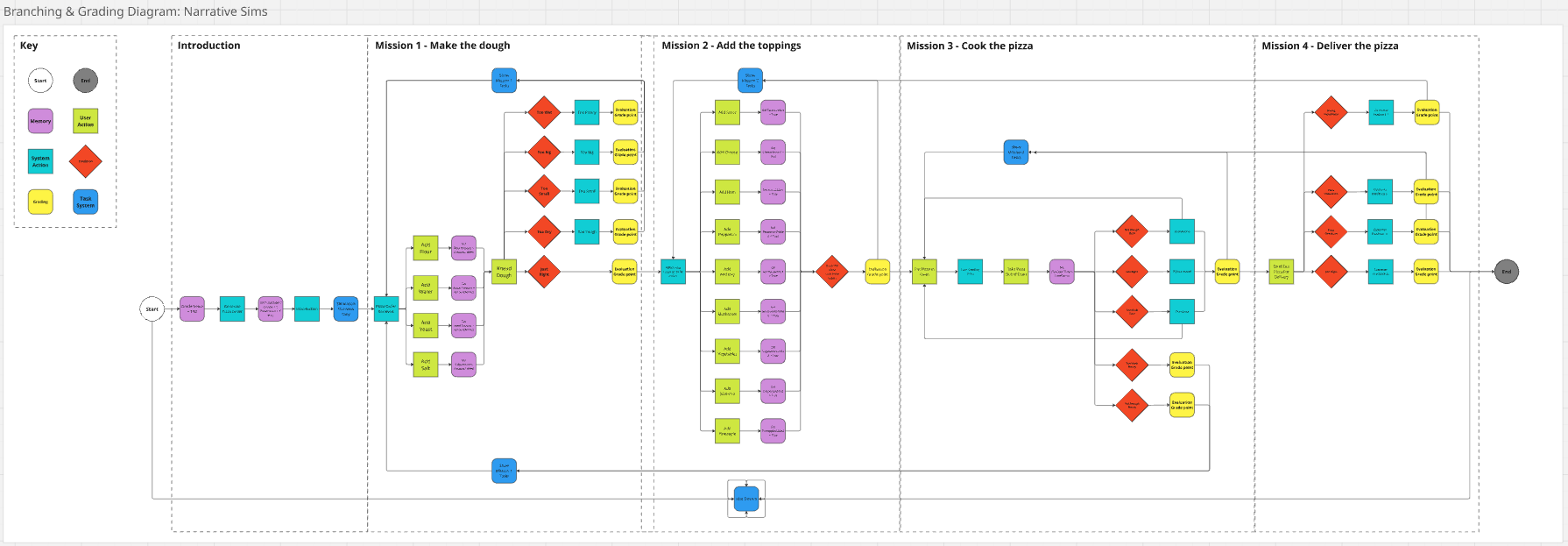Select the Too Wet condition diamond
Image resolution: width=1568 pixels, height=546 pixels.
pyautogui.click(x=544, y=112)
